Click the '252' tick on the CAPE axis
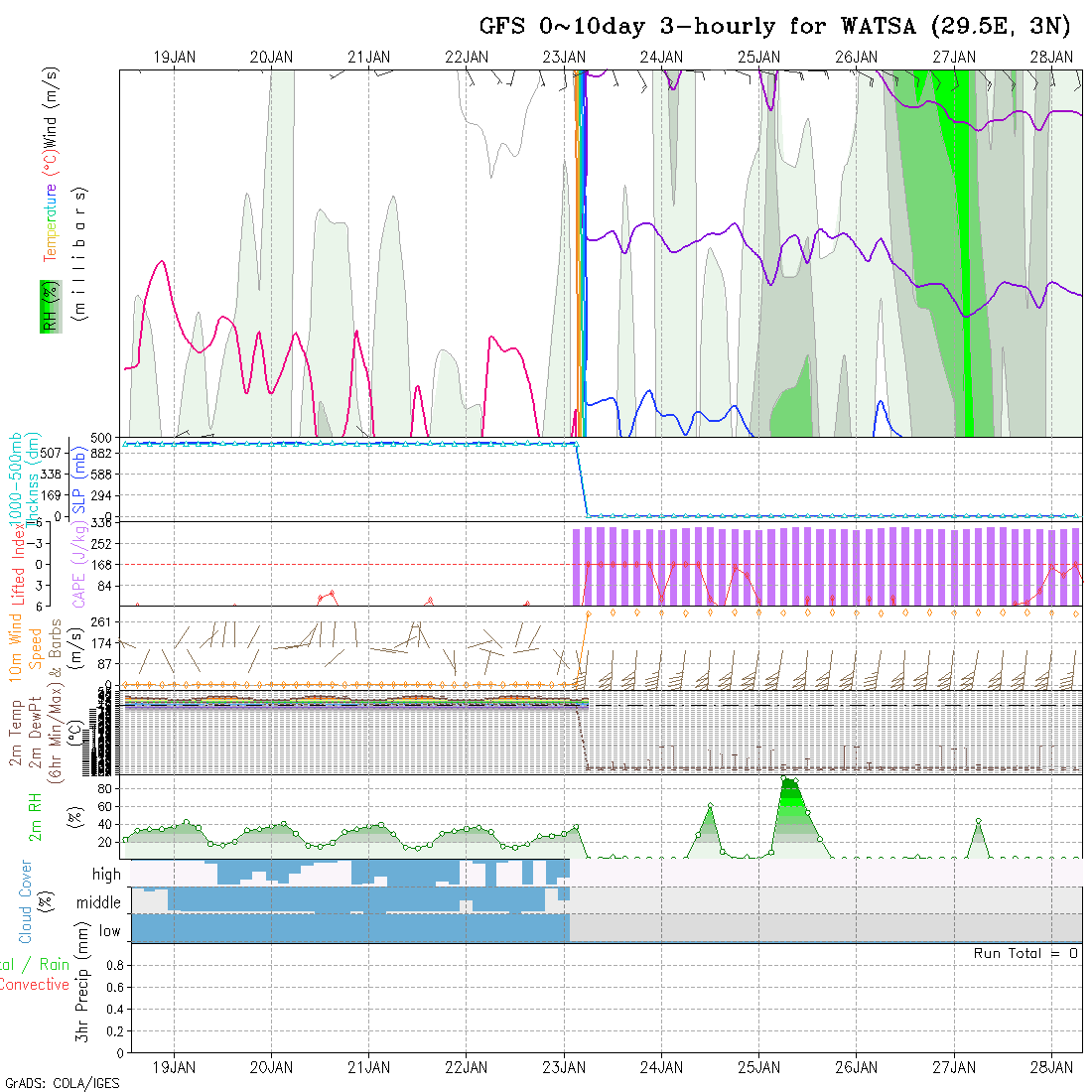1092x1092 pixels. pos(101,544)
